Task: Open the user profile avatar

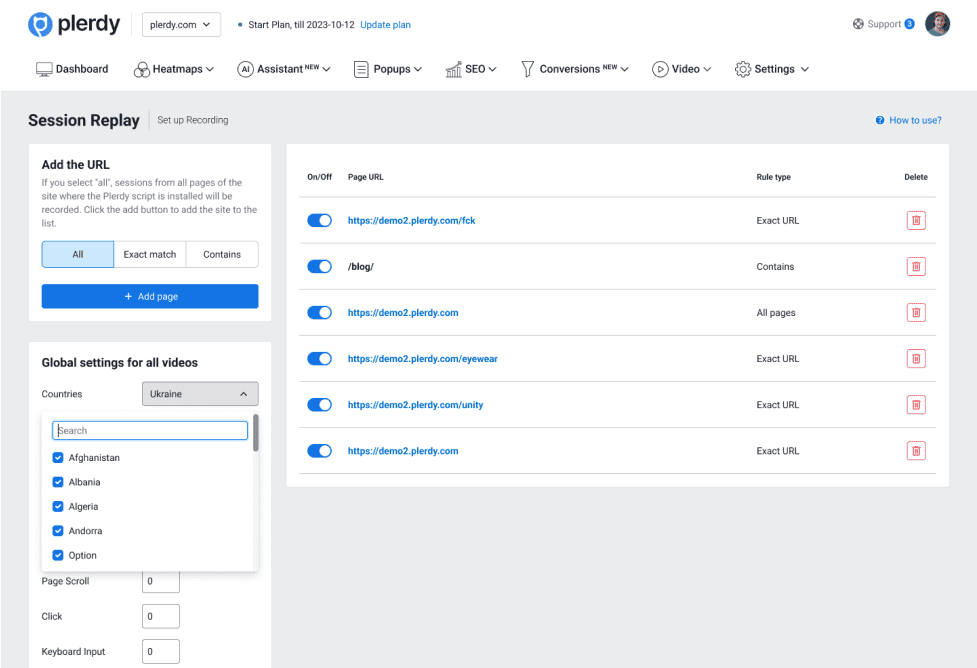Action: coord(937,24)
